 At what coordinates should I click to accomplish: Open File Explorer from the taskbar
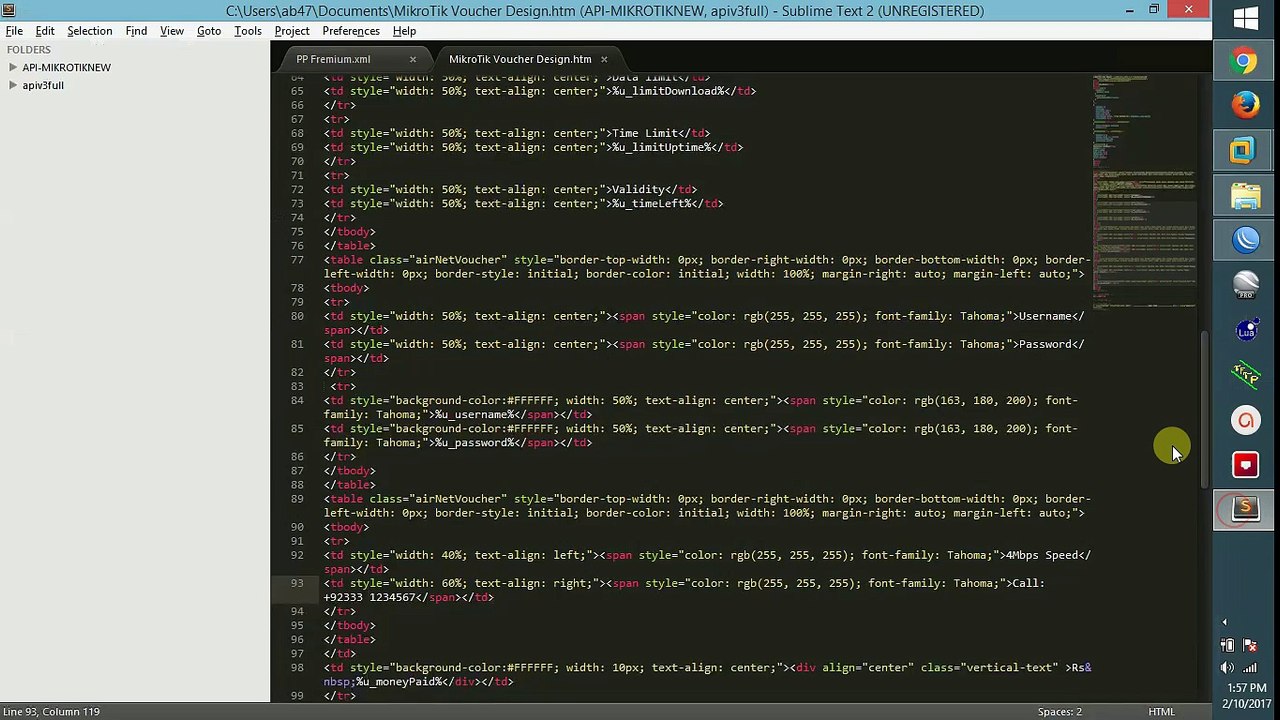(x=1245, y=196)
